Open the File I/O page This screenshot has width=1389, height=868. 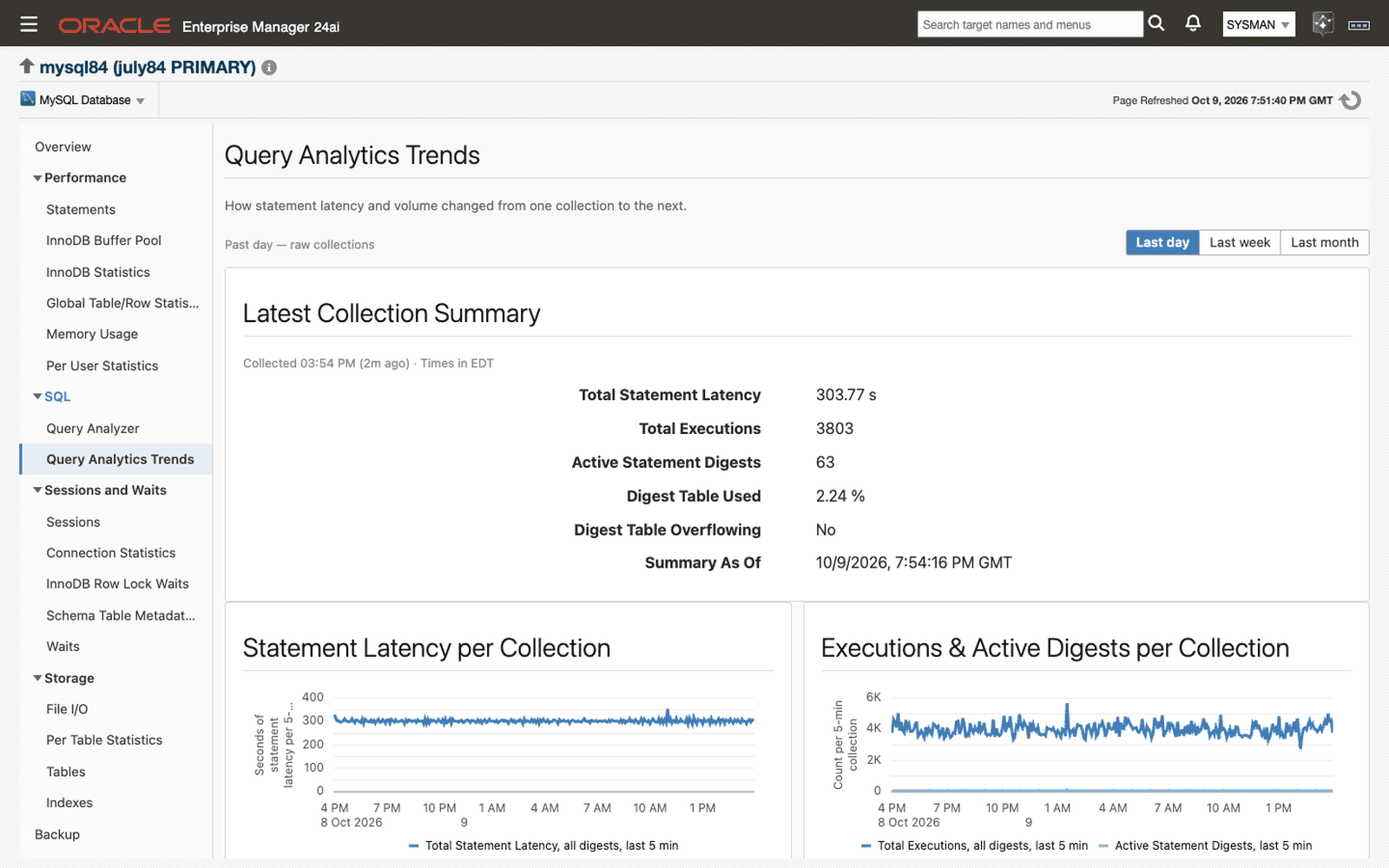coord(67,709)
